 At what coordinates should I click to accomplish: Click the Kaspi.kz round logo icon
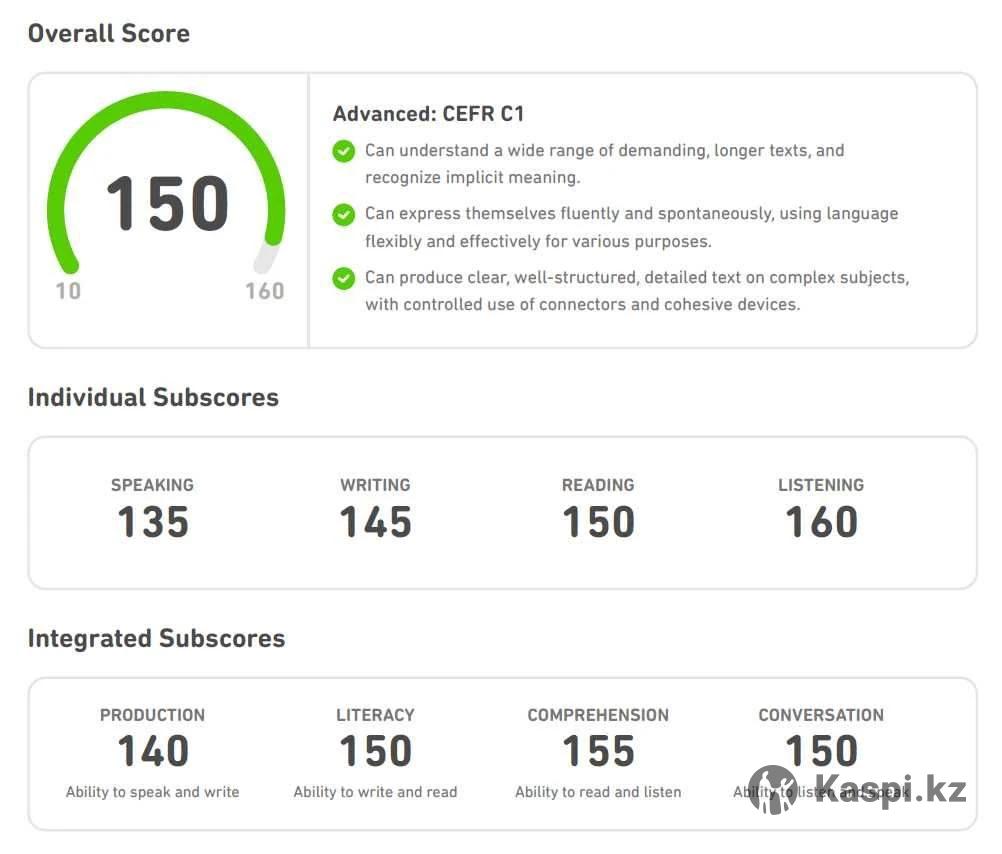point(773,789)
